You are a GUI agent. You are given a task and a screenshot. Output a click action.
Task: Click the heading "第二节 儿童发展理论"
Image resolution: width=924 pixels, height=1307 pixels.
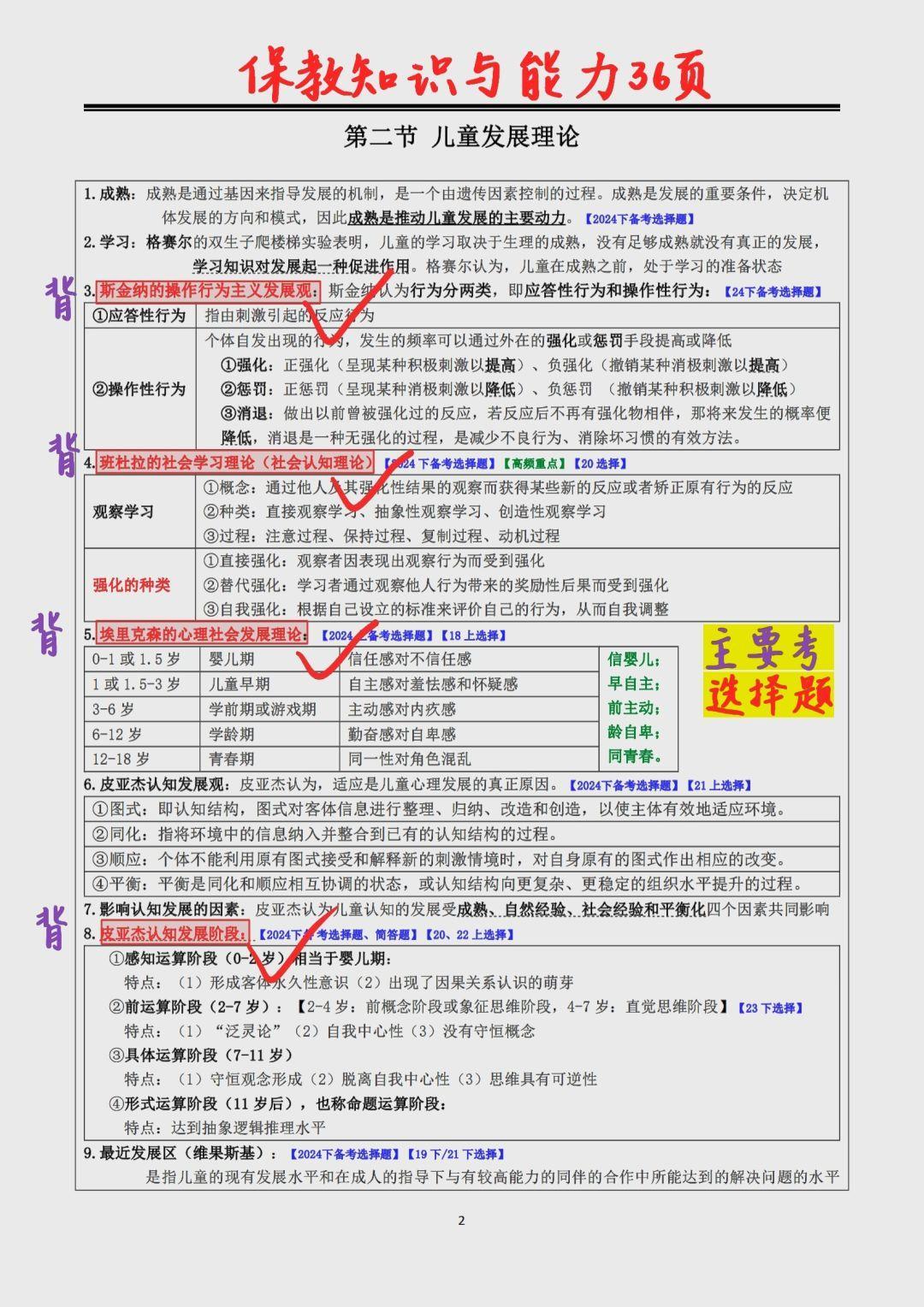462,137
